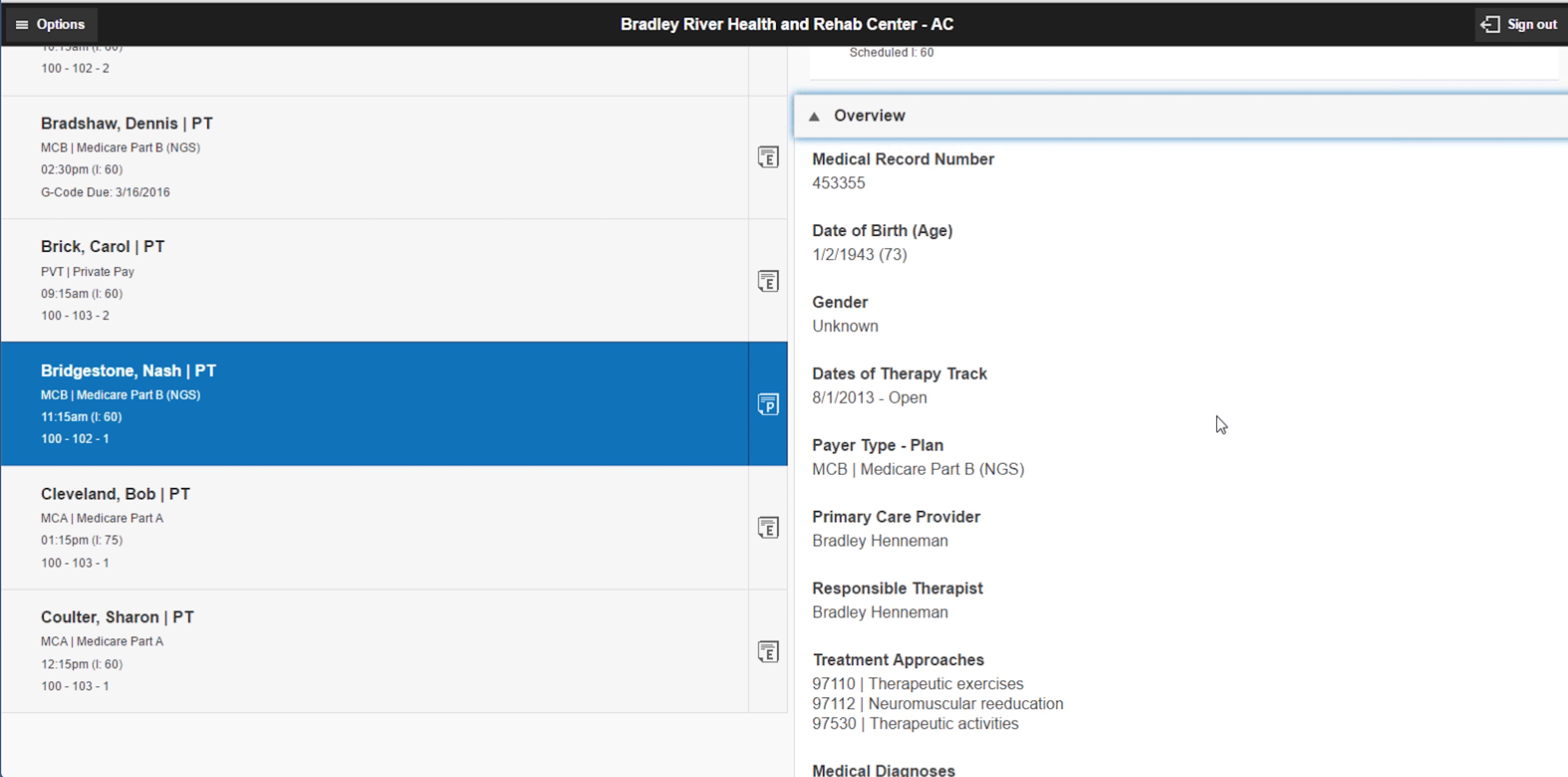Screen dimensions: 1568x777
Task: Open Brick, Carol evaluation document icon
Action: 768,281
